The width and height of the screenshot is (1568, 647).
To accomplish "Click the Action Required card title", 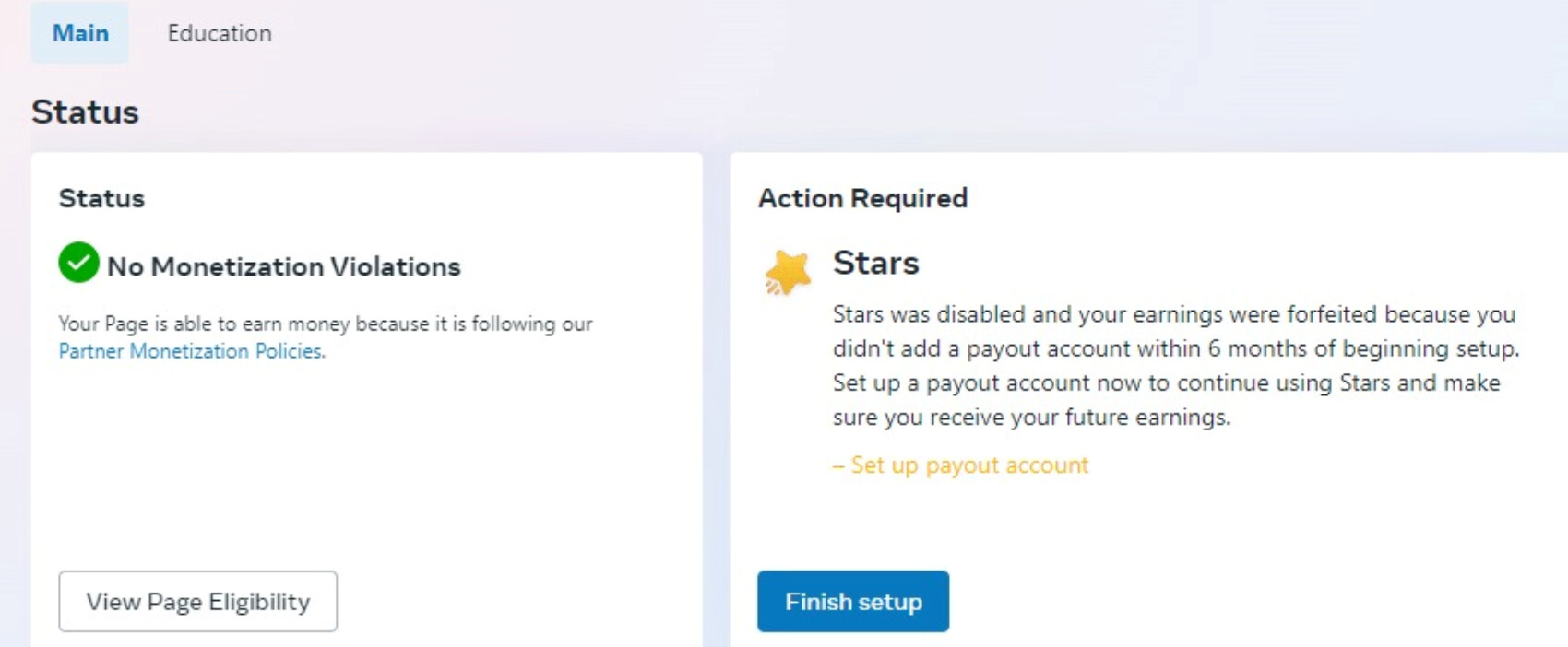I will [x=863, y=198].
